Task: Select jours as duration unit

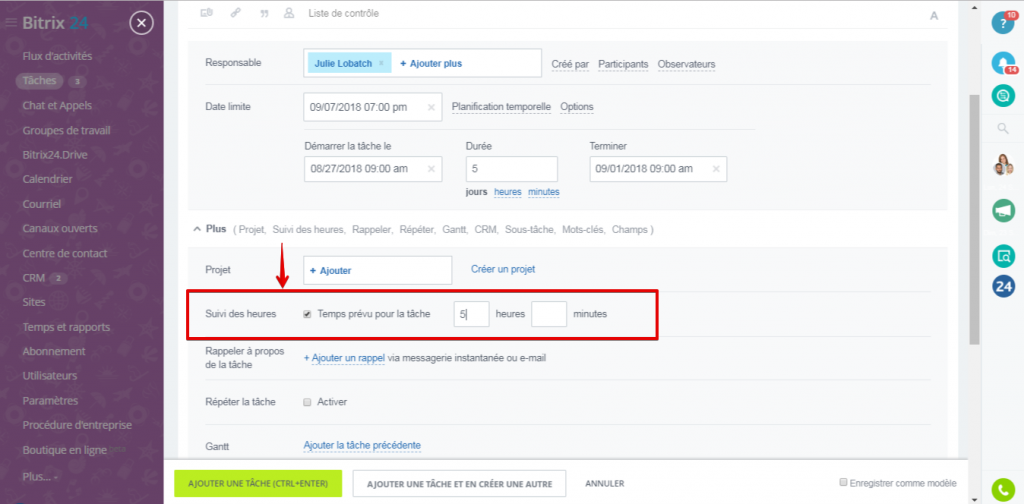Action: [477, 192]
